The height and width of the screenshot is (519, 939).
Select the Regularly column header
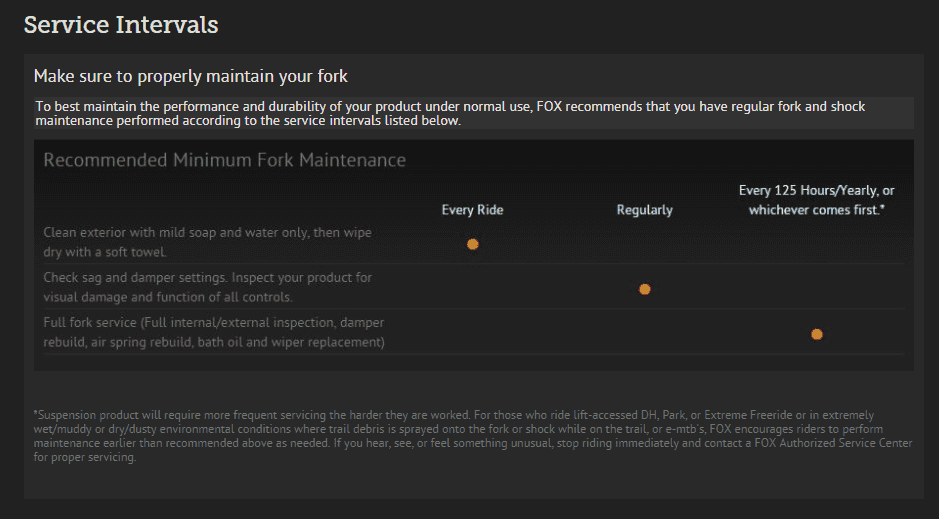644,210
